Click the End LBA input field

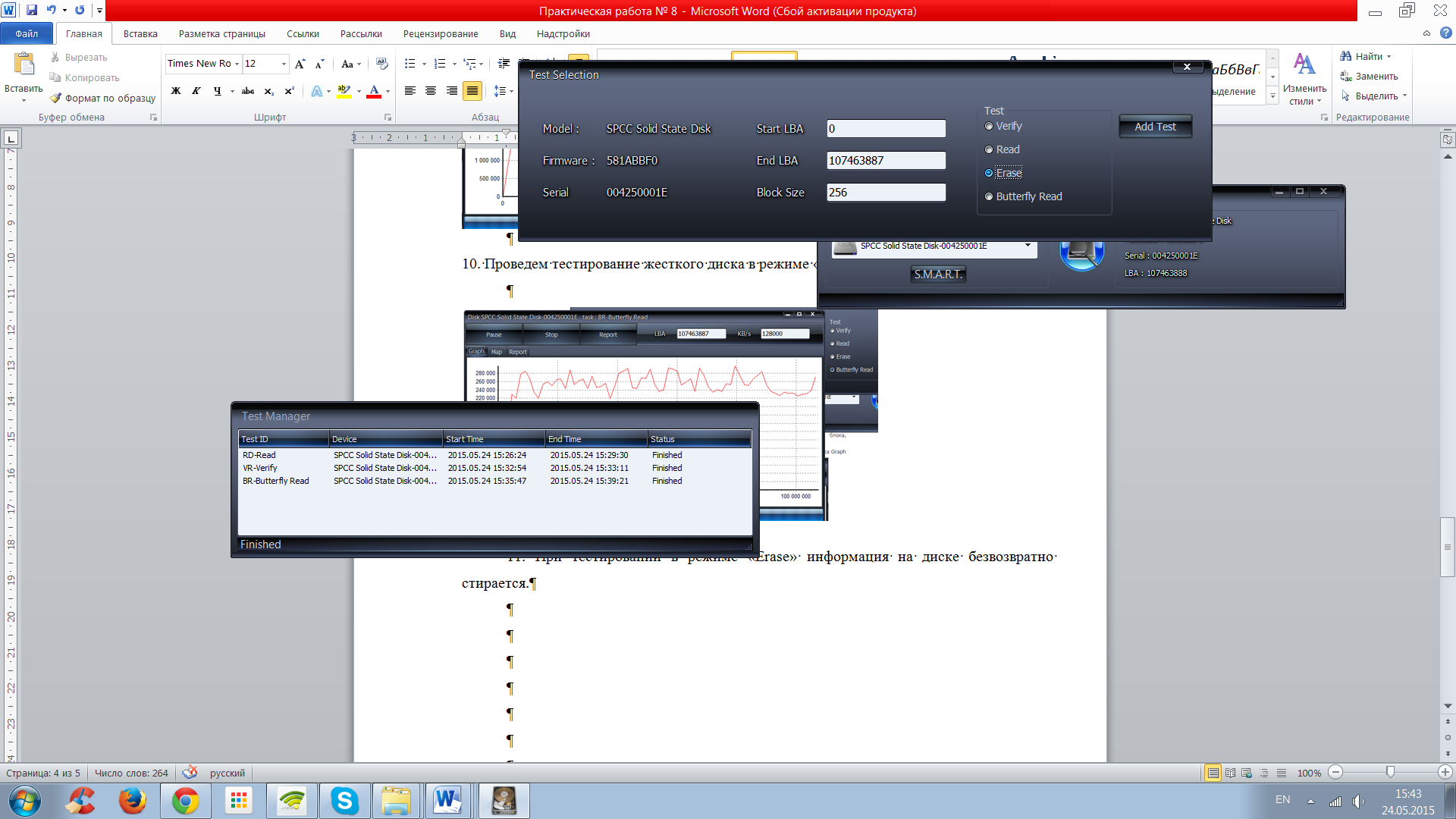886,161
